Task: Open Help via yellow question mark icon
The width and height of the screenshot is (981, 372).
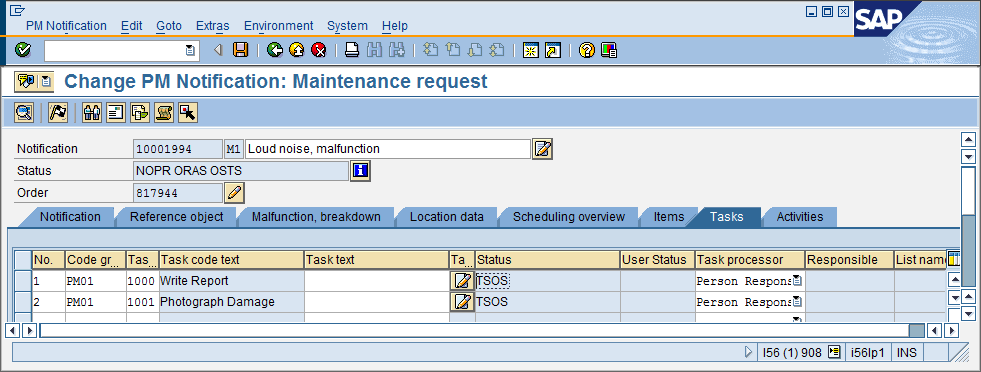Action: (587, 50)
